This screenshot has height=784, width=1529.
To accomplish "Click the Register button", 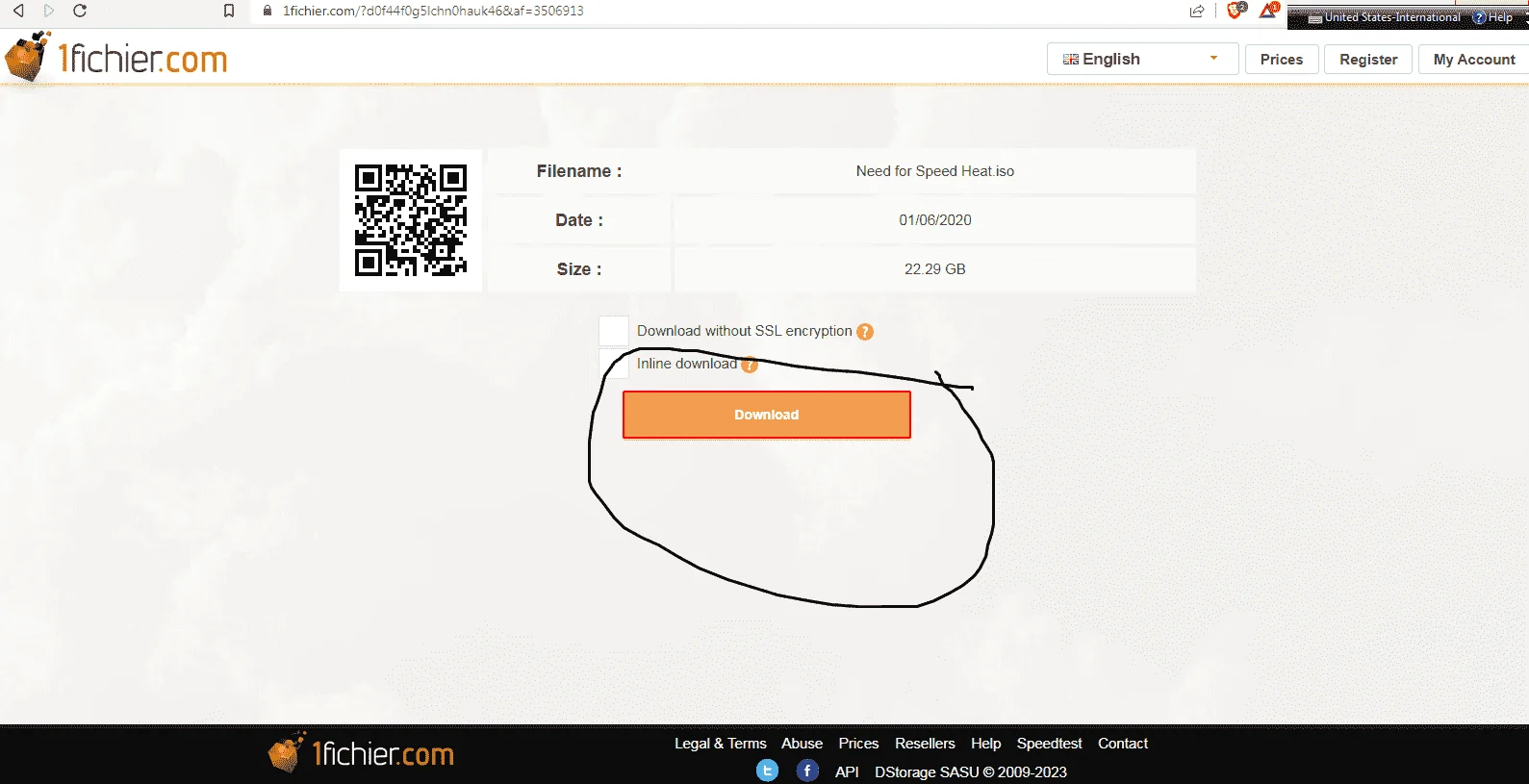I will pos(1368,59).
